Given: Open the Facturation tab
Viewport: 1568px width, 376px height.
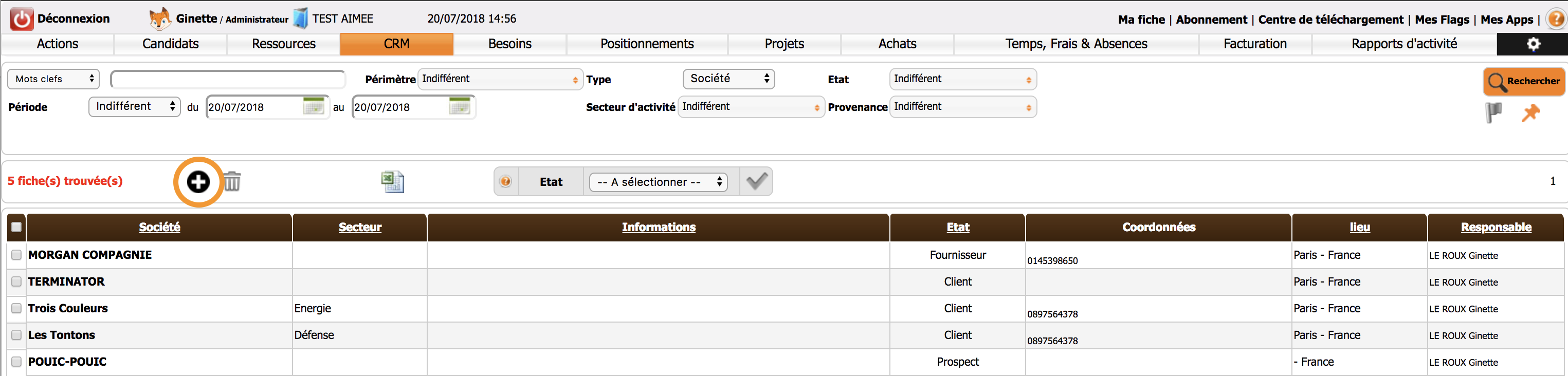Looking at the screenshot, I should click(1254, 44).
